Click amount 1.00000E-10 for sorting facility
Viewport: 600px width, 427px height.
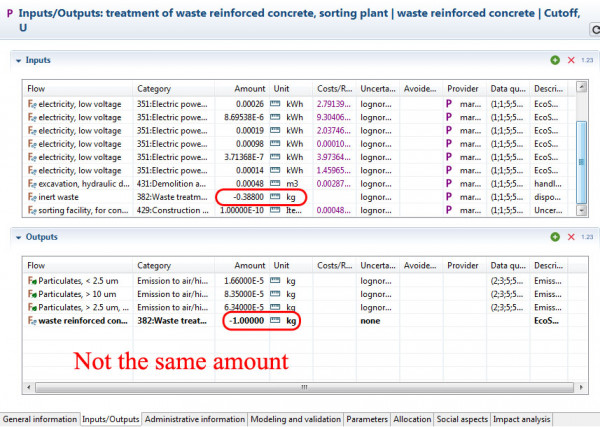coord(242,210)
